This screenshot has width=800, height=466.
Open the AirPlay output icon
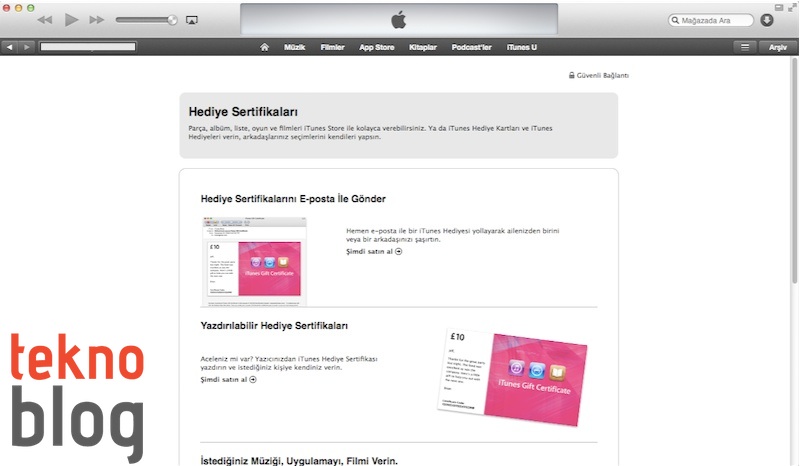pyautogui.click(x=192, y=20)
